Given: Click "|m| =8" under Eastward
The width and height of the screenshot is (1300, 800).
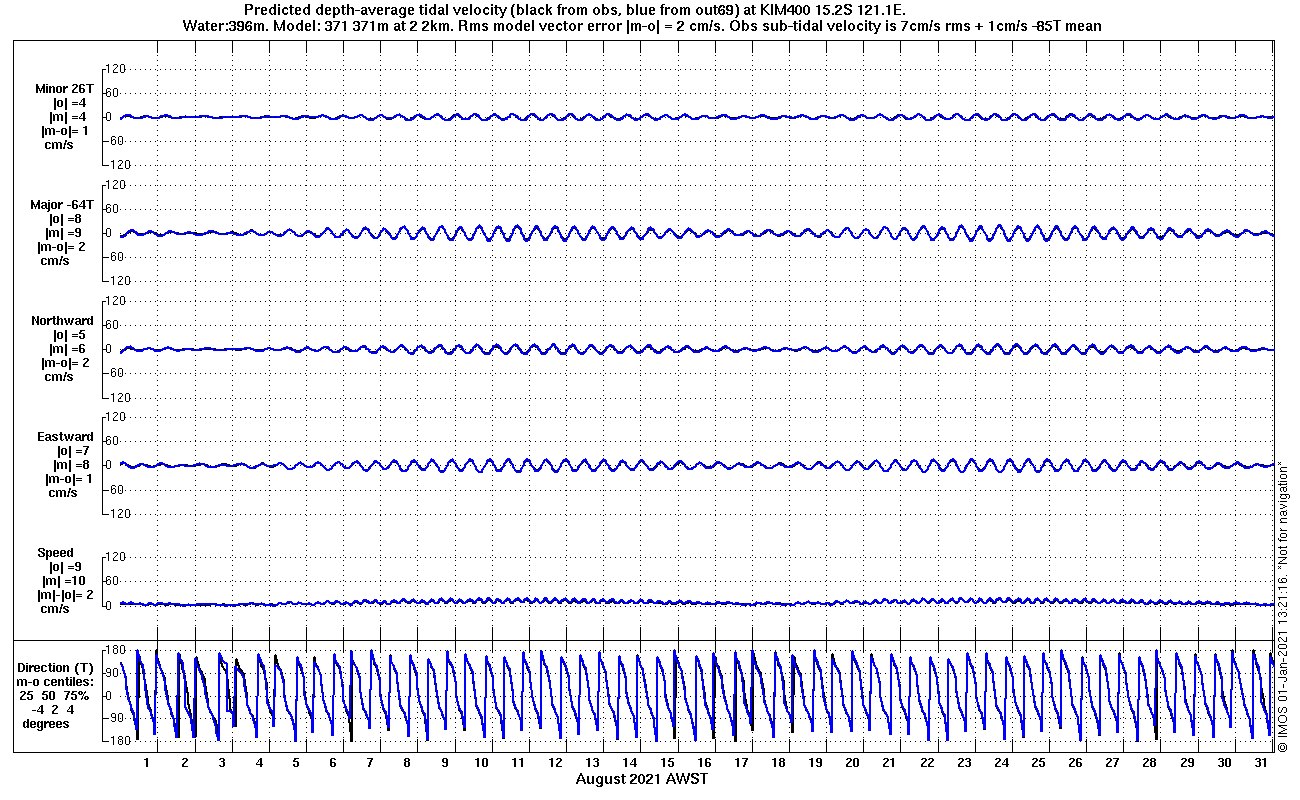Looking at the screenshot, I should tap(72, 465).
